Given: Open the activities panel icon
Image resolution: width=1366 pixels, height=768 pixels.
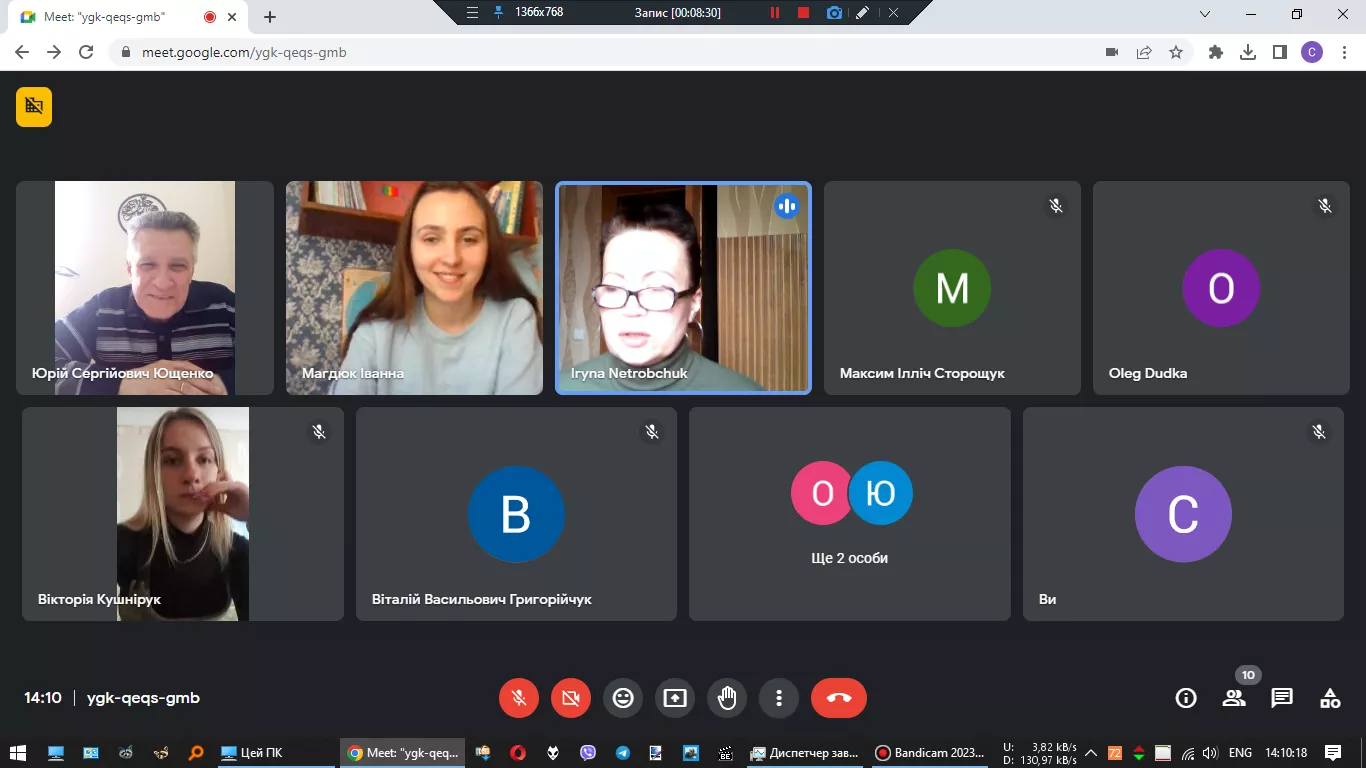Looking at the screenshot, I should point(1330,698).
